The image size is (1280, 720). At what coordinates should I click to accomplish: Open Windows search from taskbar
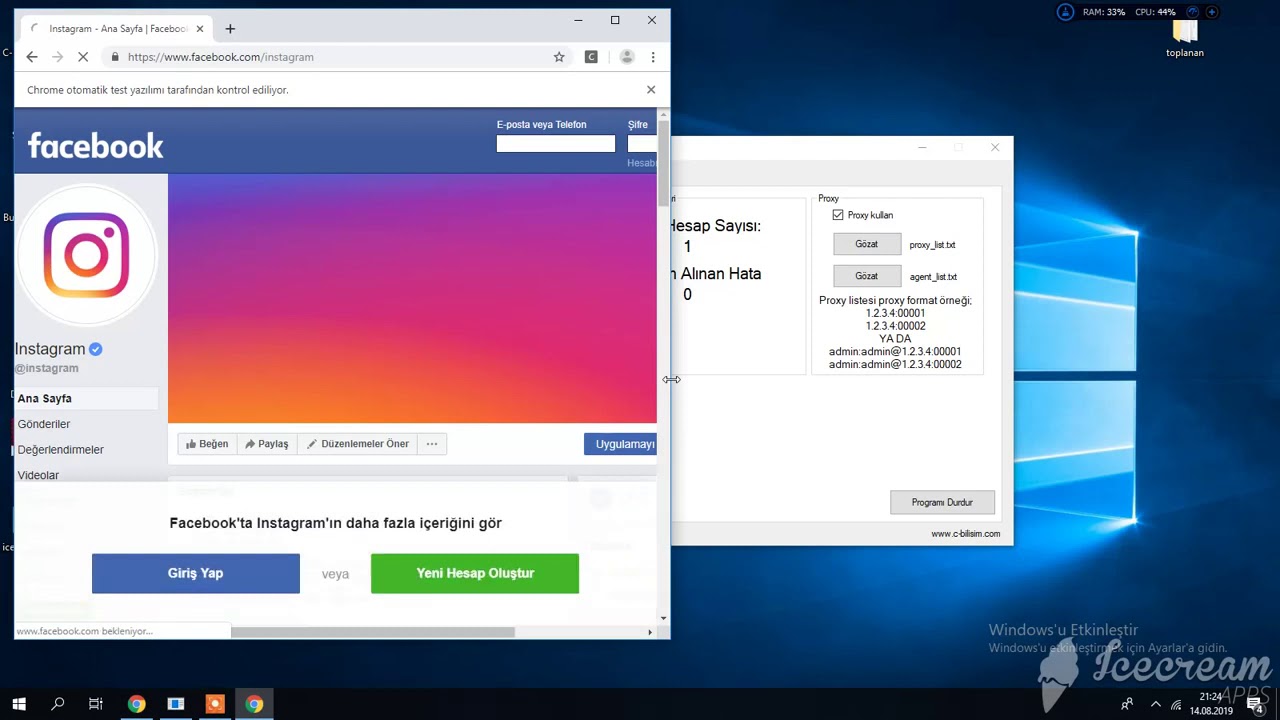(58, 704)
